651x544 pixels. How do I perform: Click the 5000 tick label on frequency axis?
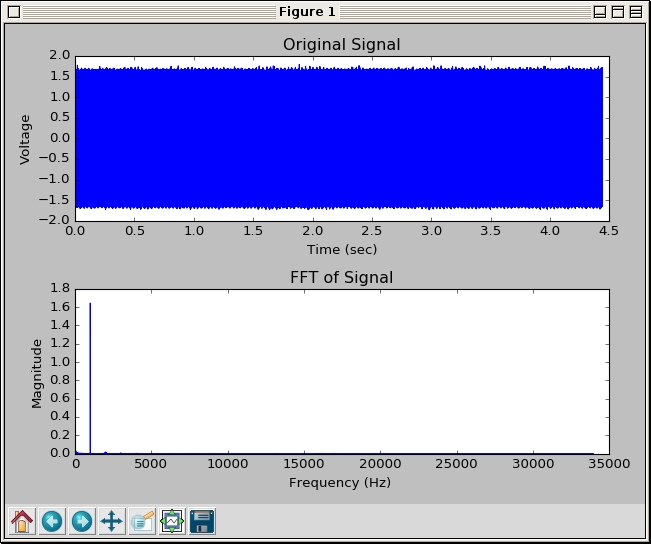[151, 463]
